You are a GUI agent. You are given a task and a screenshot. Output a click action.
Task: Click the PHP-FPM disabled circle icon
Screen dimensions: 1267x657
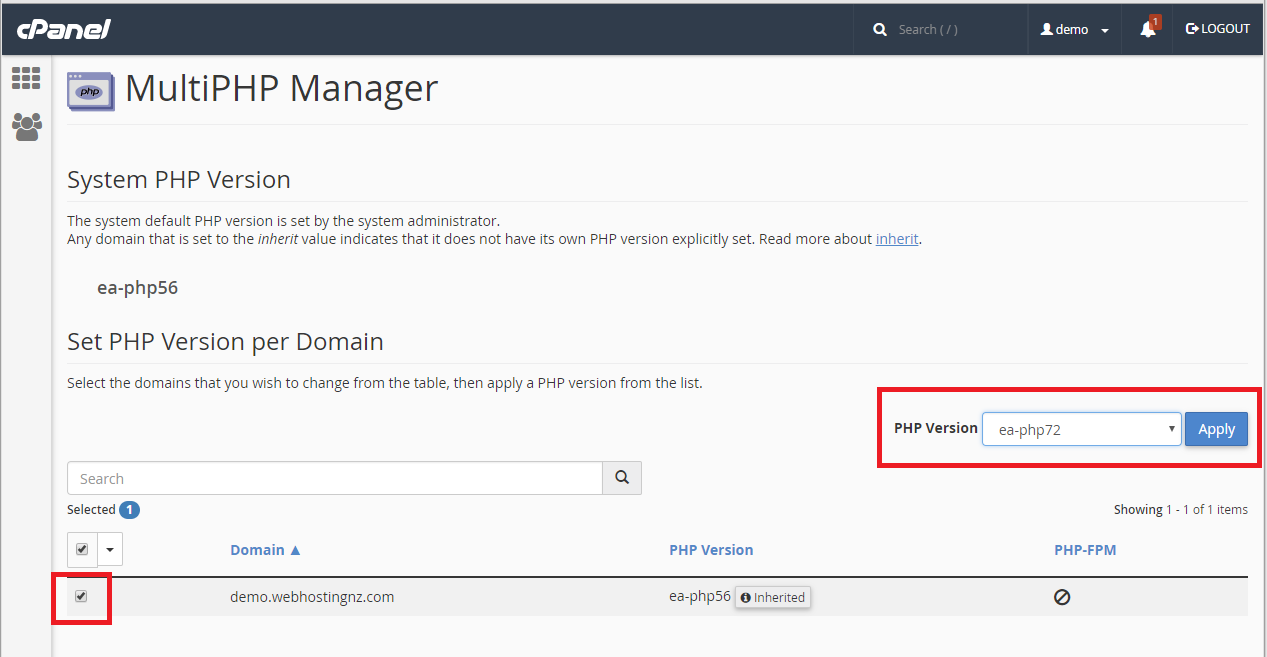pos(1062,597)
